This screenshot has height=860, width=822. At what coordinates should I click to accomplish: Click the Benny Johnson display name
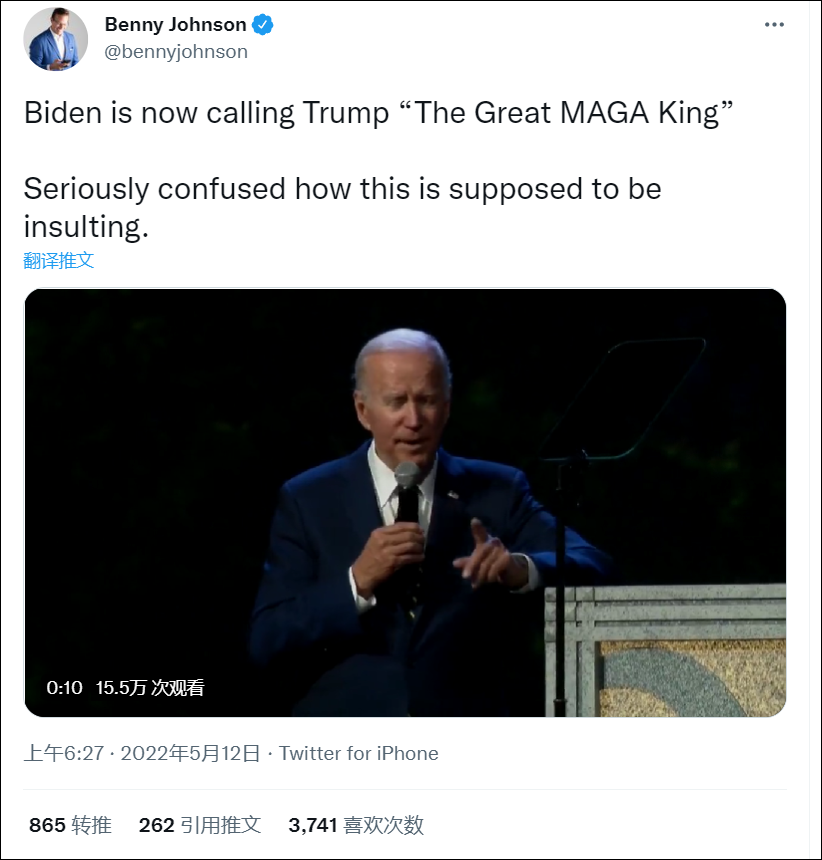tap(175, 25)
